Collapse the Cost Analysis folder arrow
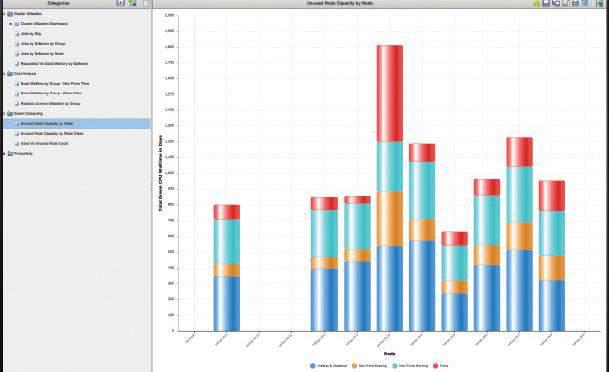The width and height of the screenshot is (609, 372). pos(4,74)
